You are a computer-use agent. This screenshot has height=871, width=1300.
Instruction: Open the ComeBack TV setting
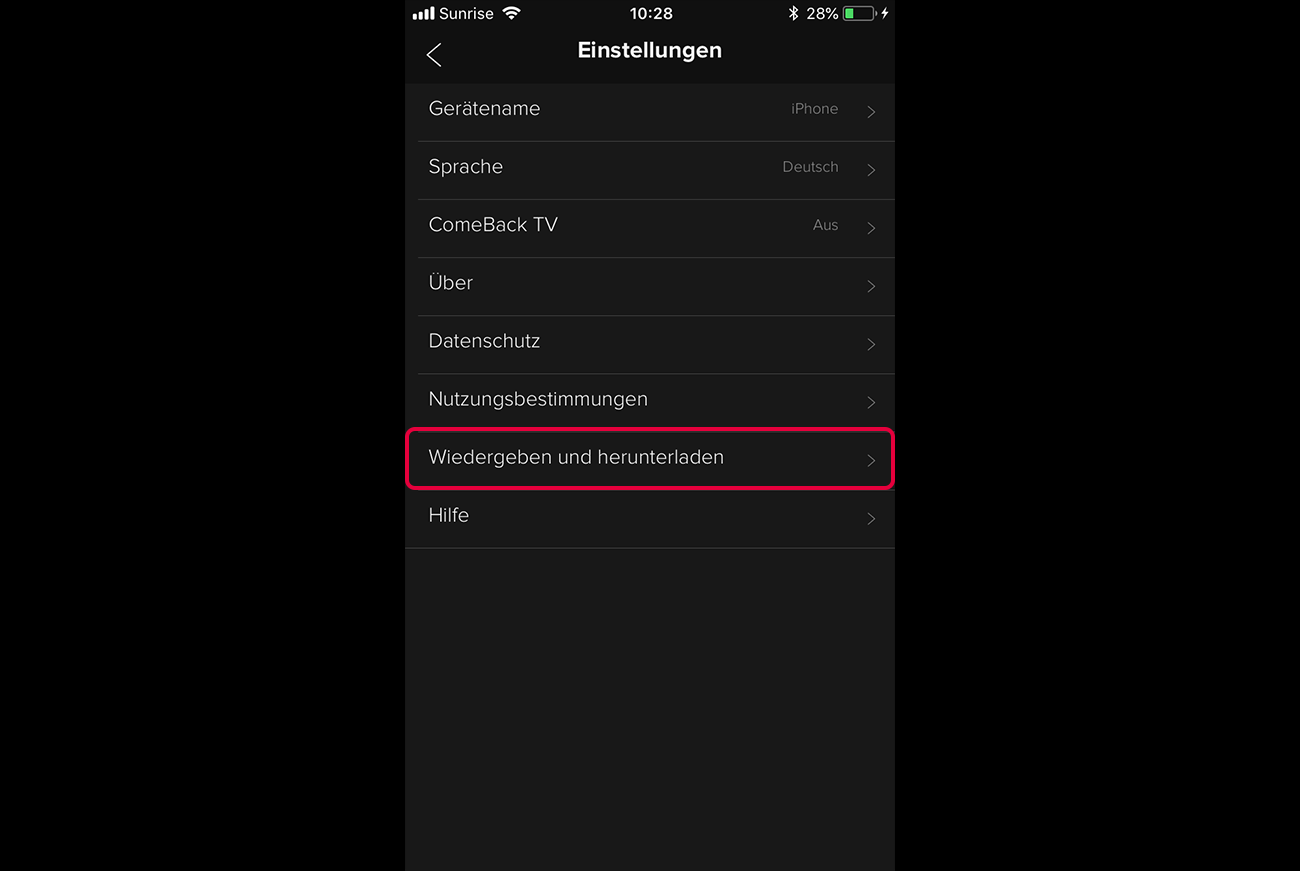[650, 228]
